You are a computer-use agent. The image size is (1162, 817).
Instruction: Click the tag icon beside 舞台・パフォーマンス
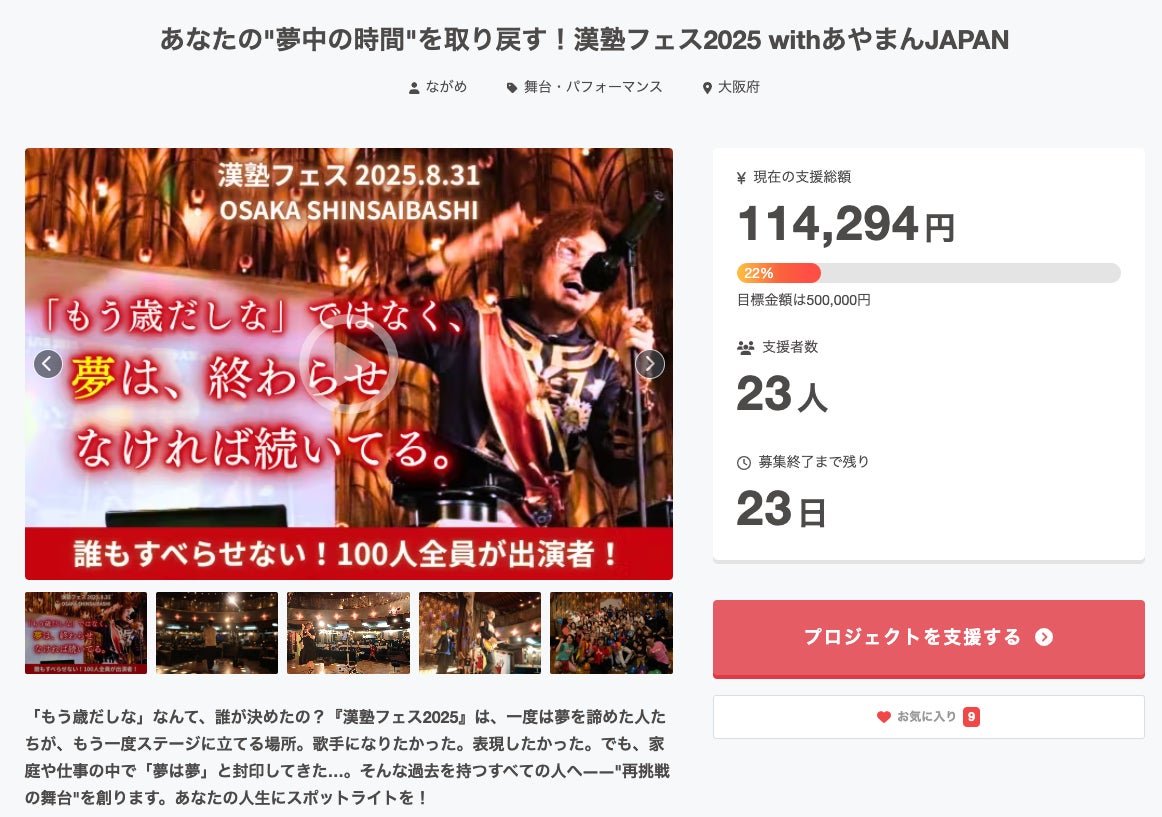point(512,87)
